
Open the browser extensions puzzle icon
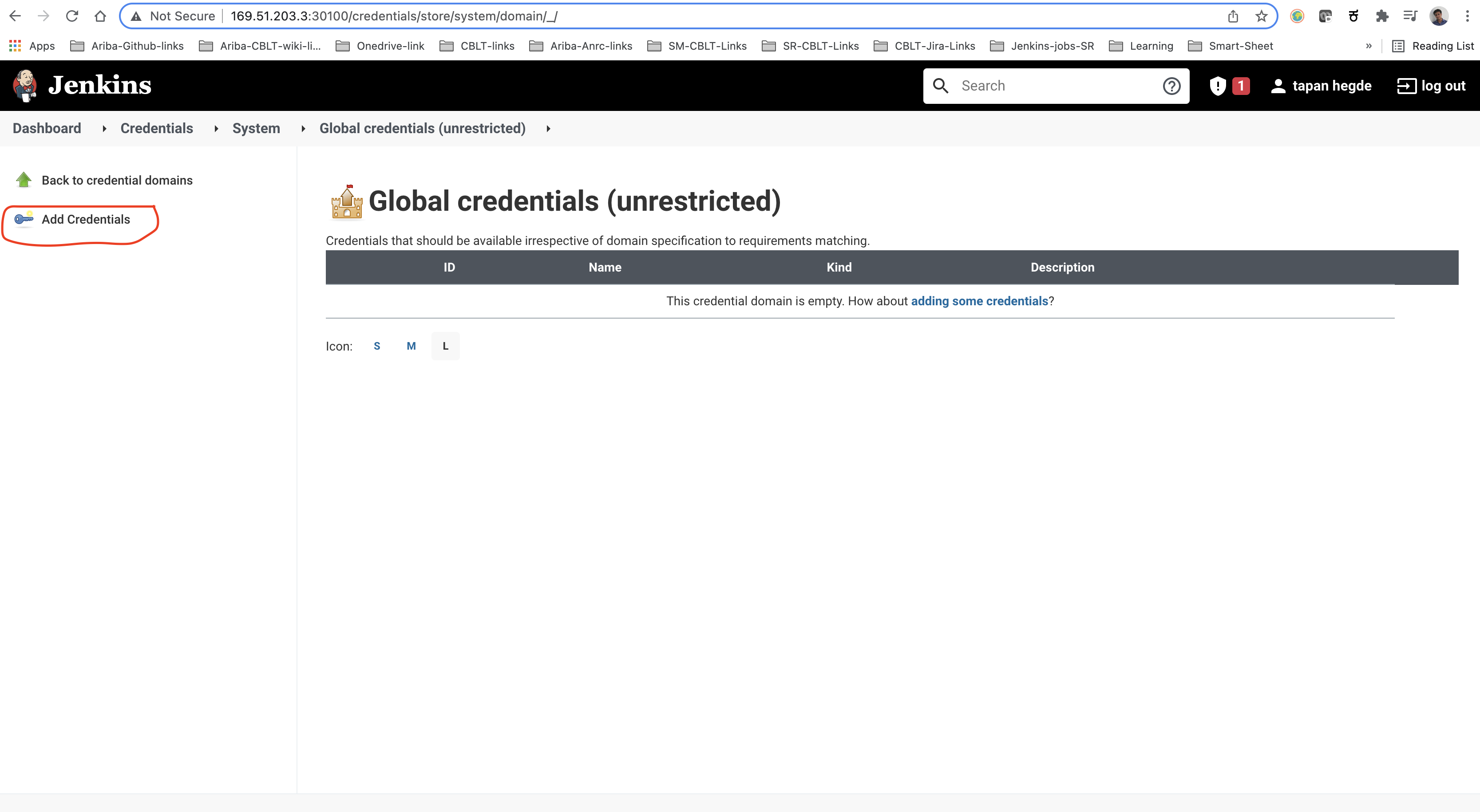pos(1382,16)
